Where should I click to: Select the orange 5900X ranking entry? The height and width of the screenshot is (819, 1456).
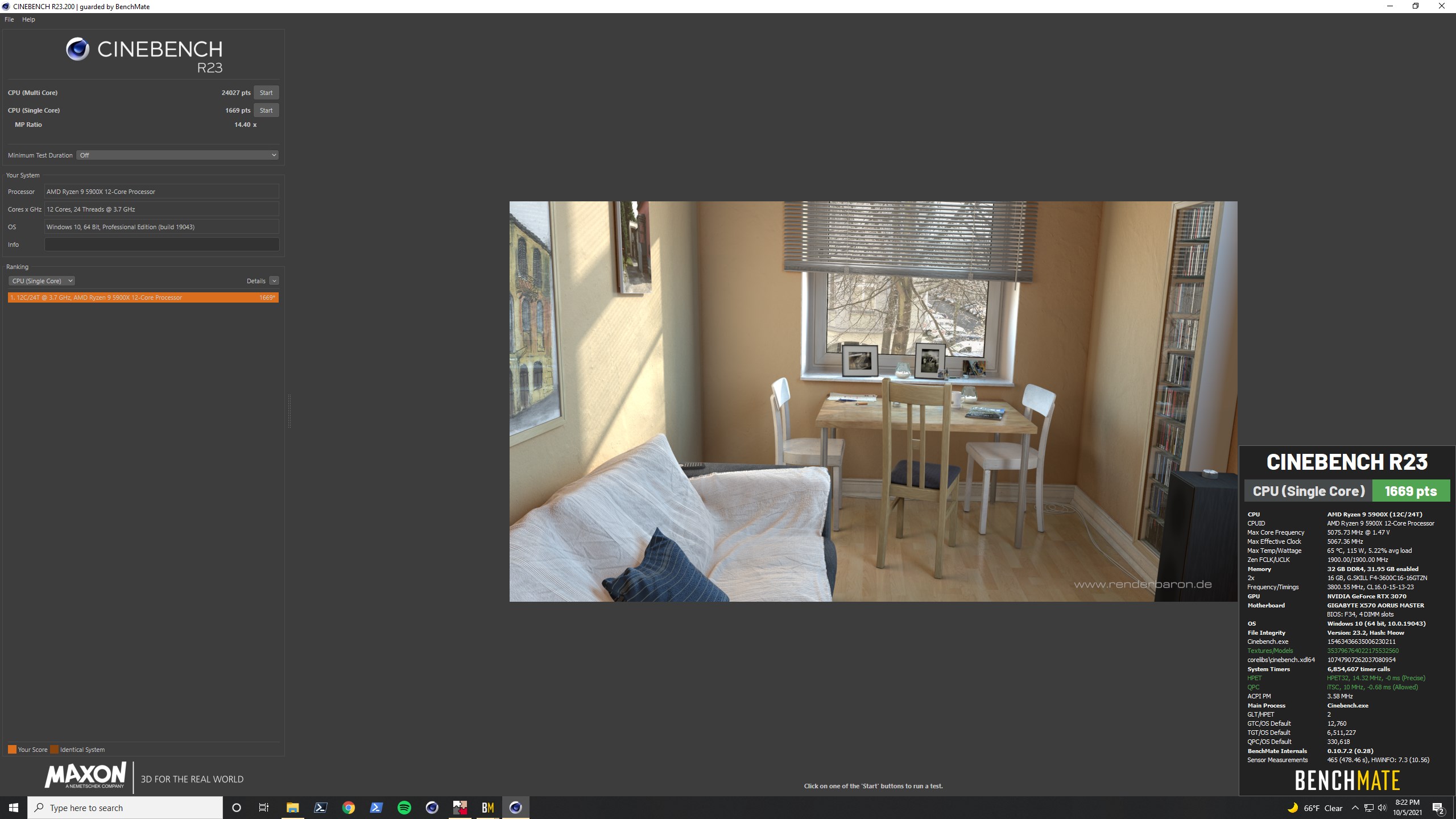[143, 297]
